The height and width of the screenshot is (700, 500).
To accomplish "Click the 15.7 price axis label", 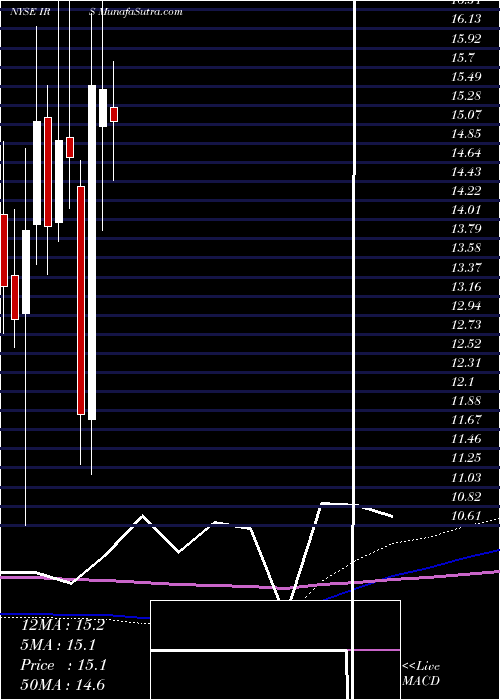I will [463, 58].
